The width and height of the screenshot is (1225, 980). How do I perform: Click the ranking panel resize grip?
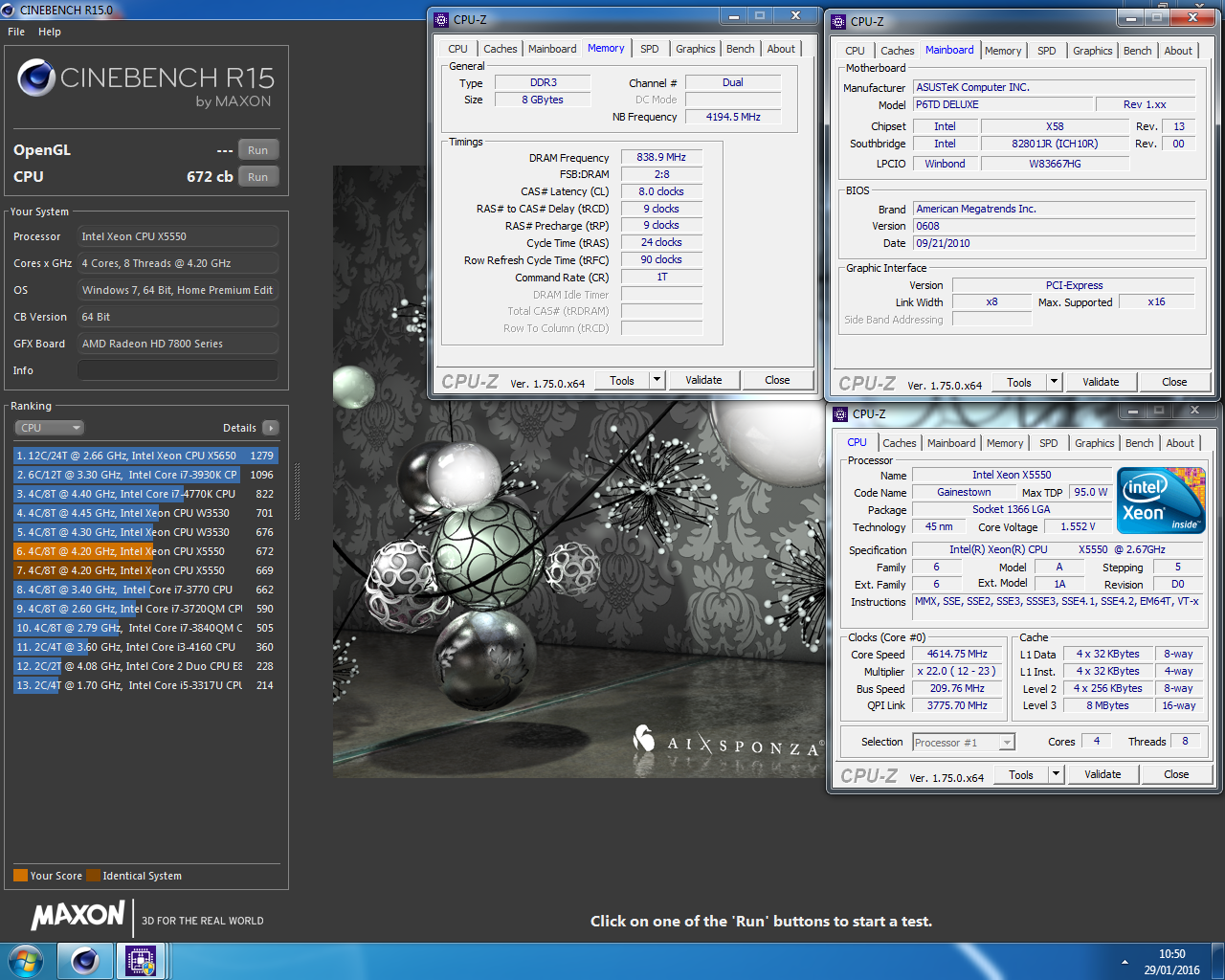297,491
